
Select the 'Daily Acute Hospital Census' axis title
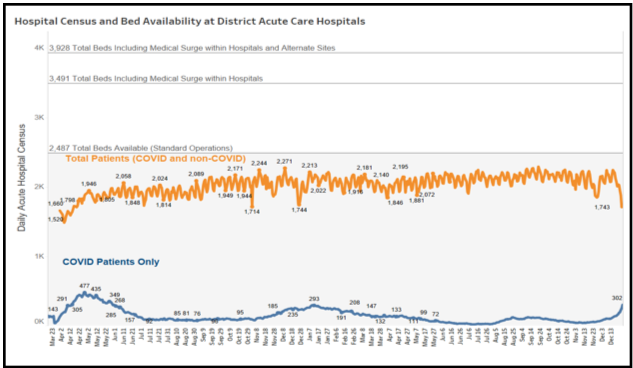point(21,178)
